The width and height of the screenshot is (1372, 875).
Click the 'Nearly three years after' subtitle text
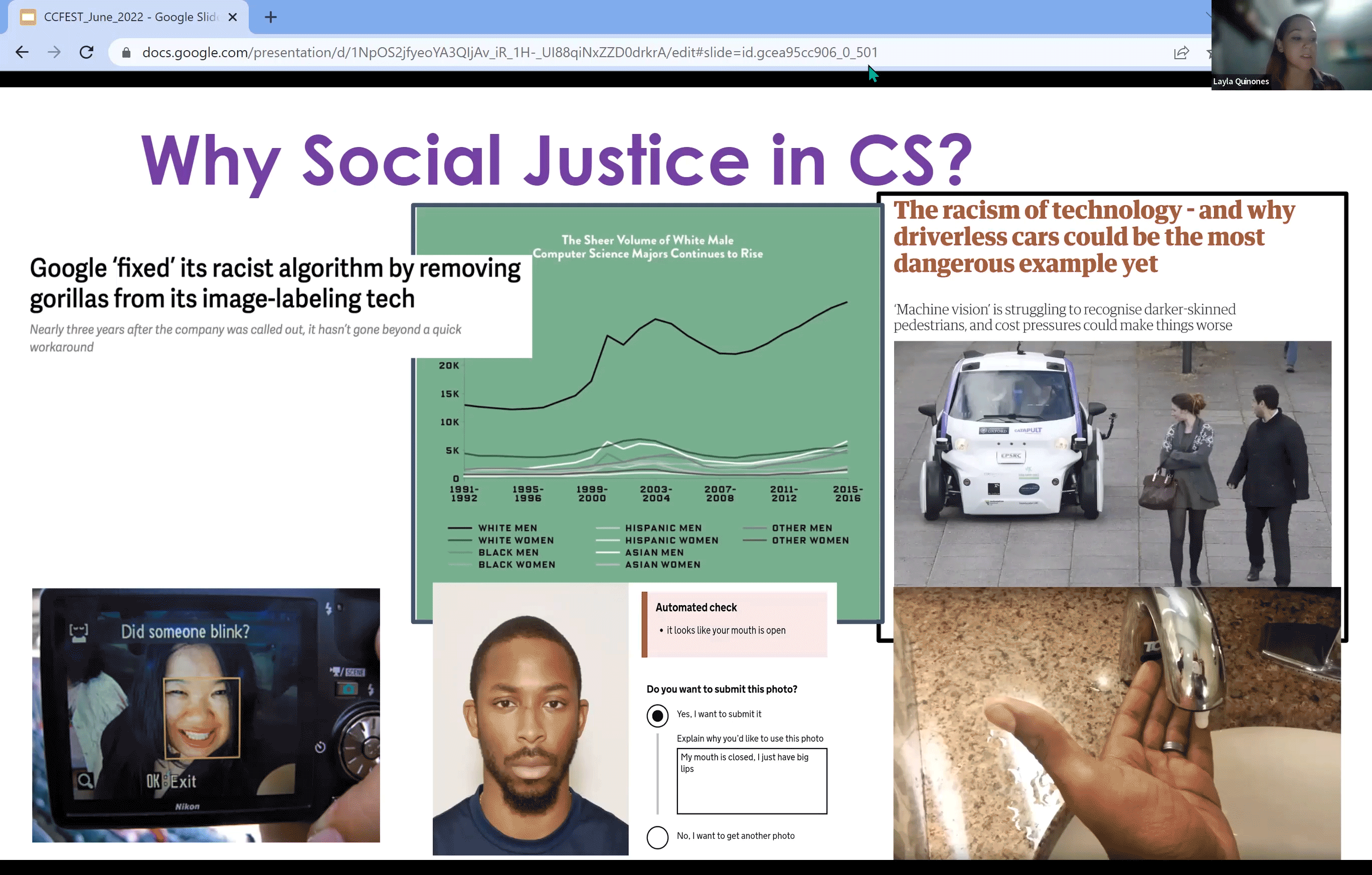(x=246, y=338)
